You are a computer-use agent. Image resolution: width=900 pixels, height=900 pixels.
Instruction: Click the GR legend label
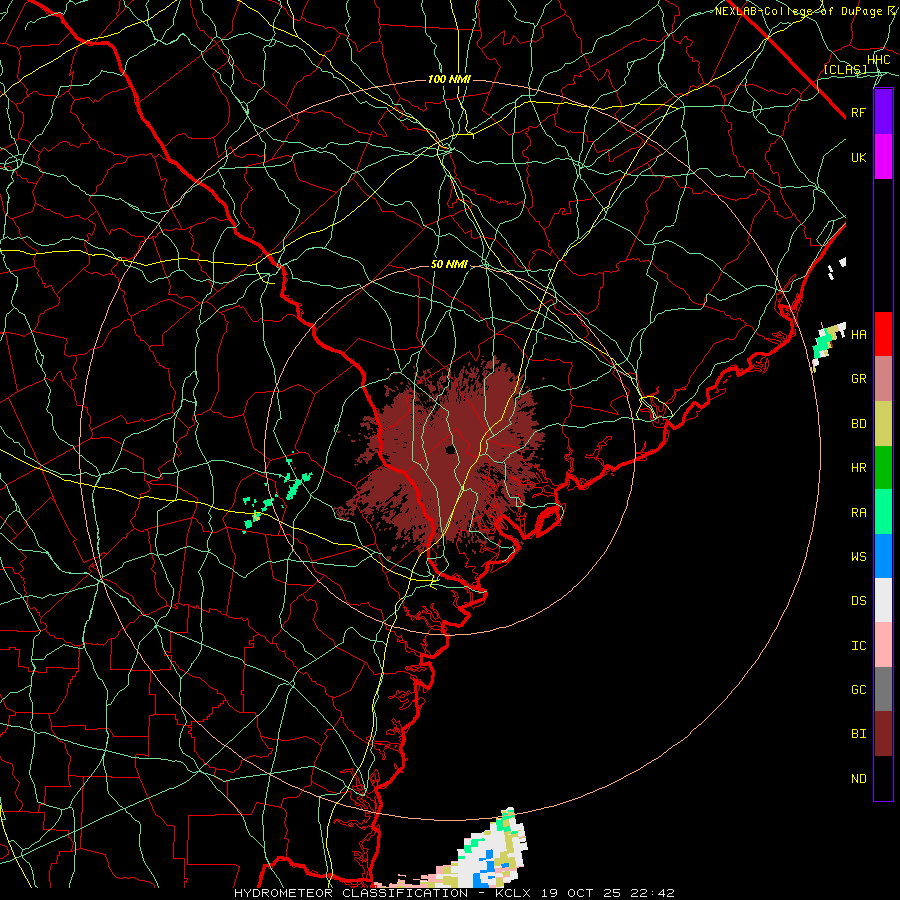[x=858, y=379]
